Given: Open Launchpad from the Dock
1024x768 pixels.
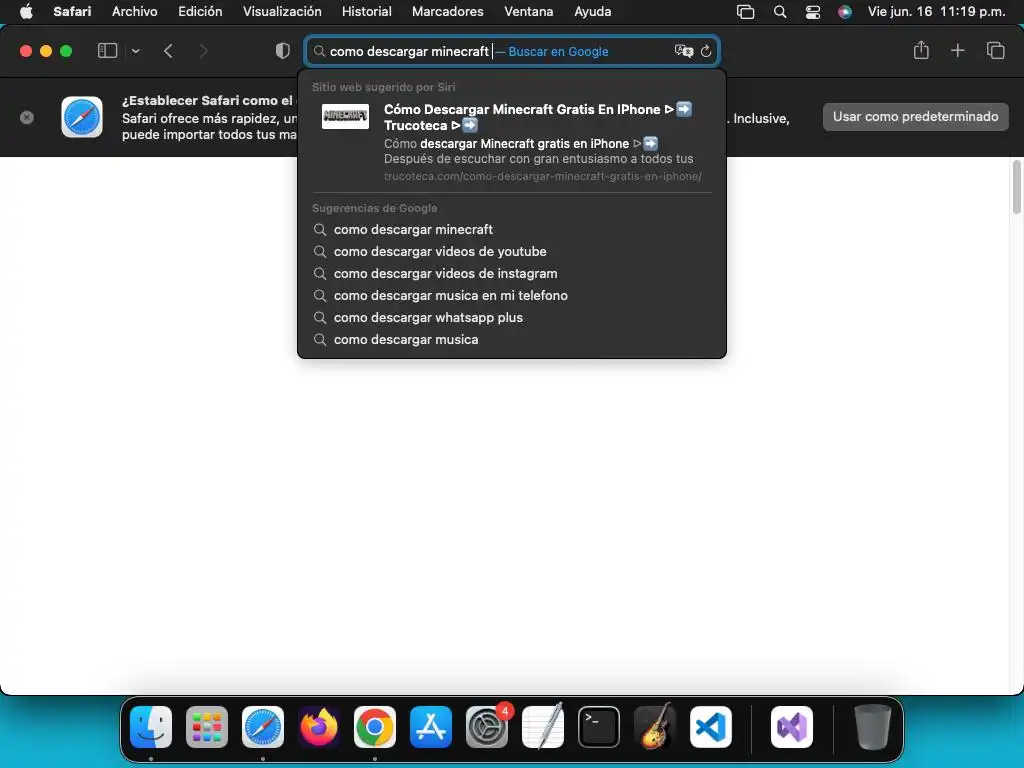Looking at the screenshot, I should click(207, 727).
